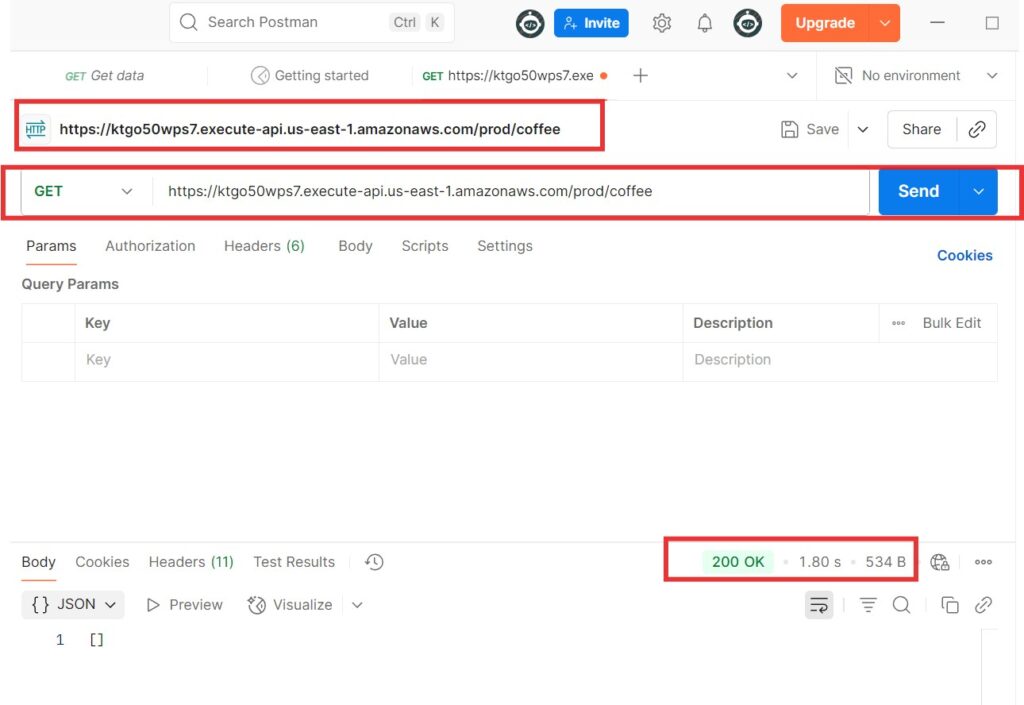Open the Cookies link
This screenshot has height=705, width=1024.
coord(965,256)
